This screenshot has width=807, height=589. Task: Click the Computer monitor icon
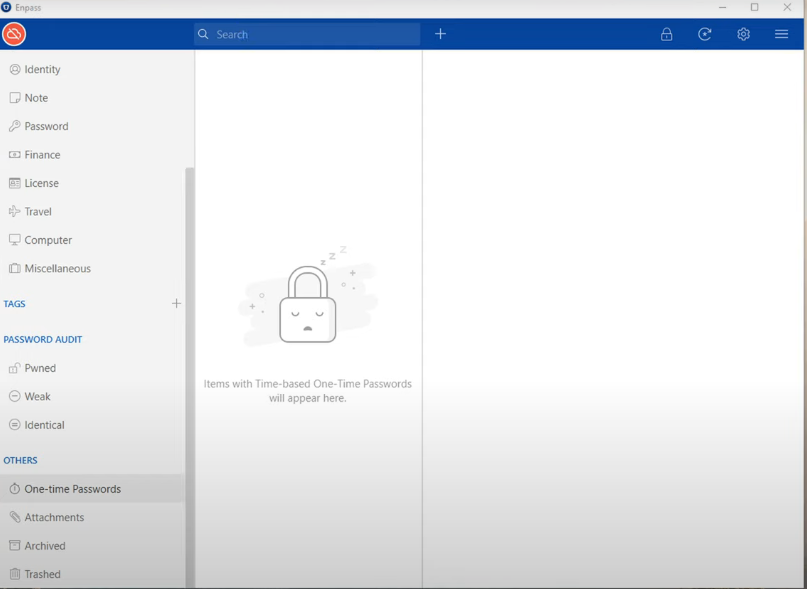(x=15, y=240)
